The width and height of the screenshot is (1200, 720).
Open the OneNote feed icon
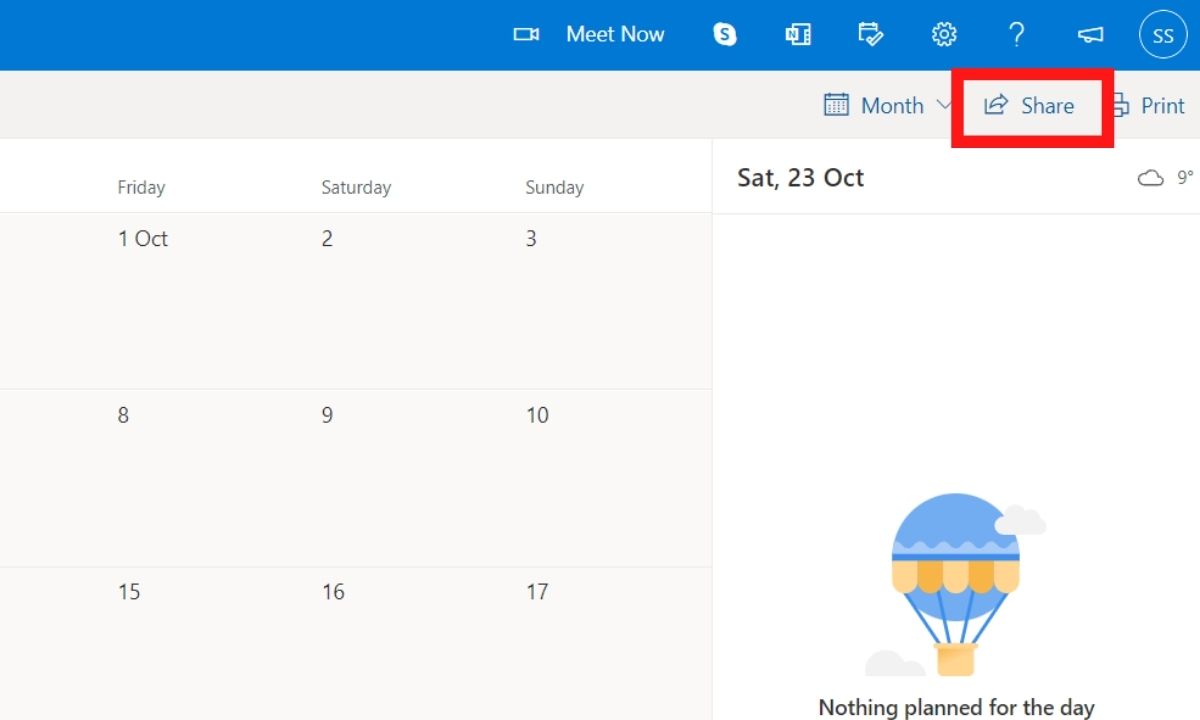coord(798,35)
